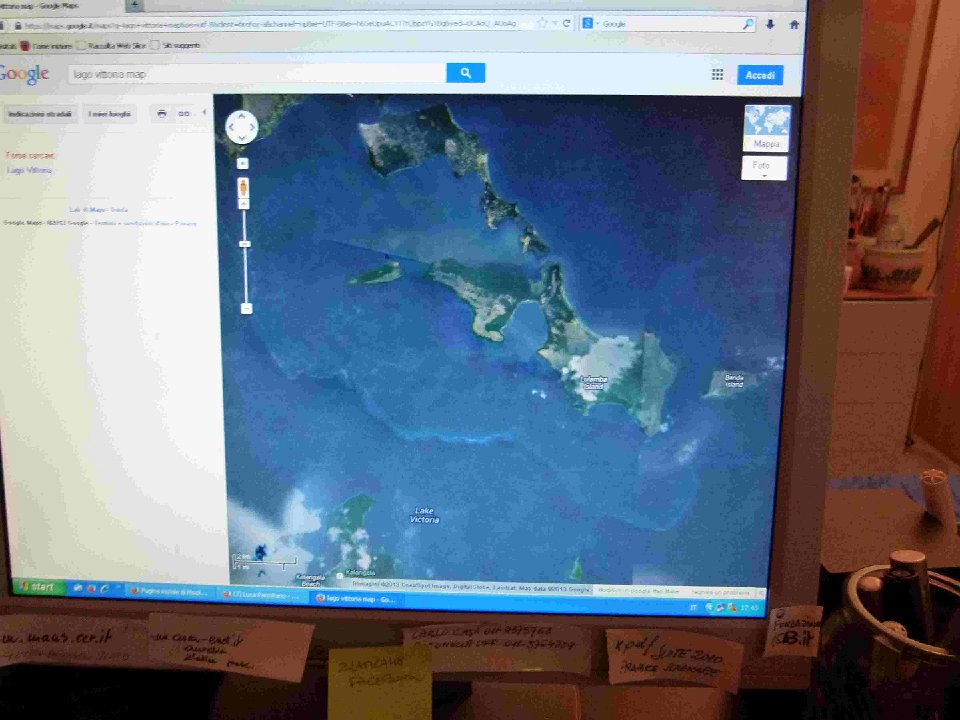Image resolution: width=960 pixels, height=720 pixels.
Task: Switch to the Mappa map view thumbnail
Action: tap(767, 128)
